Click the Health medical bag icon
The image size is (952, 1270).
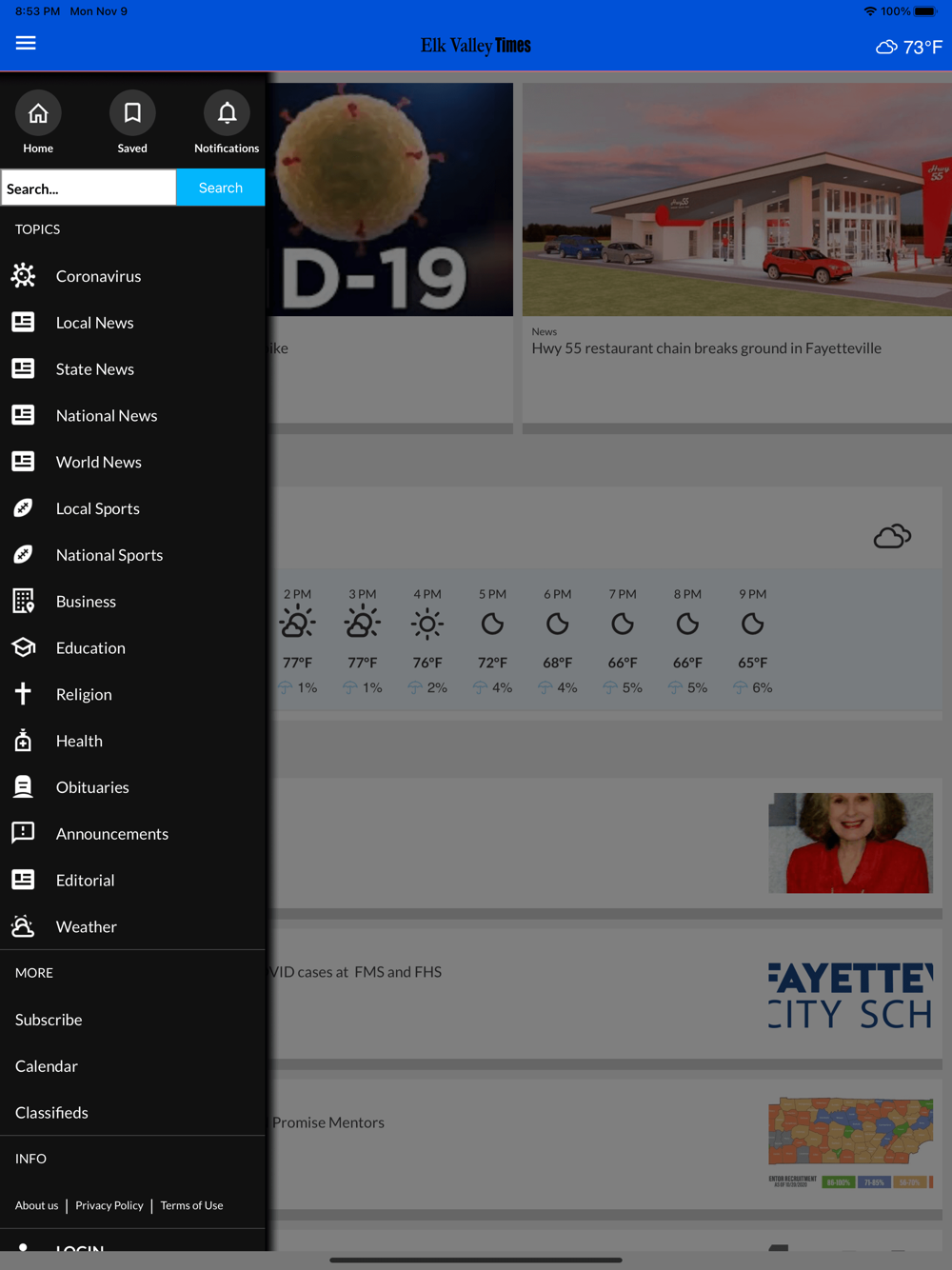coord(23,740)
